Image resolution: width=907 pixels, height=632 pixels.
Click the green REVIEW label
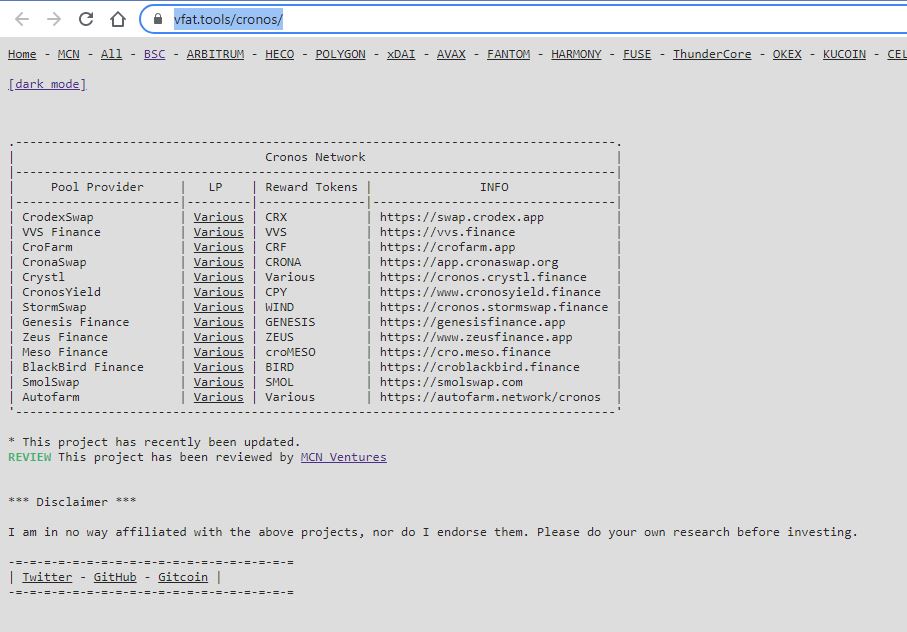pyautogui.click(x=30, y=457)
